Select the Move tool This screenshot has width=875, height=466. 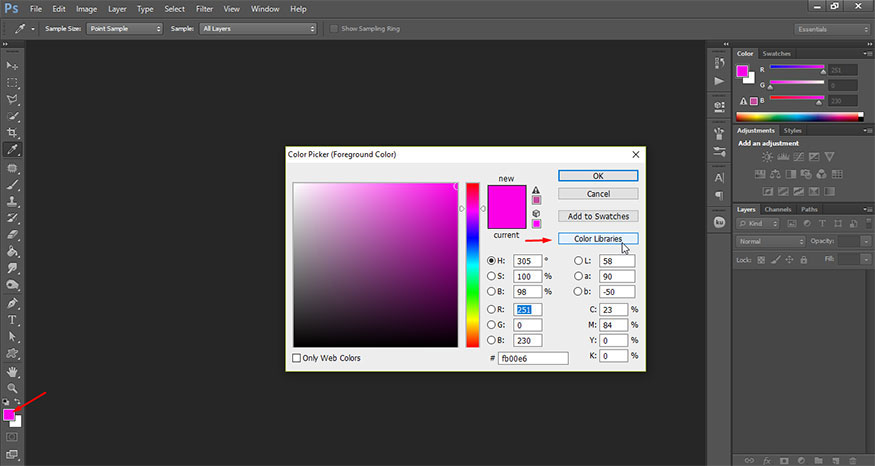coord(13,65)
